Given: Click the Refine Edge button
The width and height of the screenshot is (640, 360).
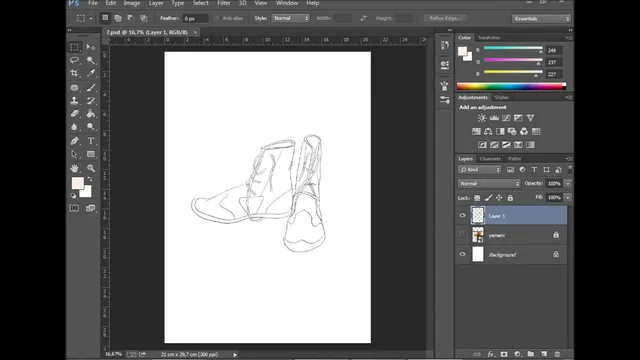Looking at the screenshot, I should click(445, 18).
